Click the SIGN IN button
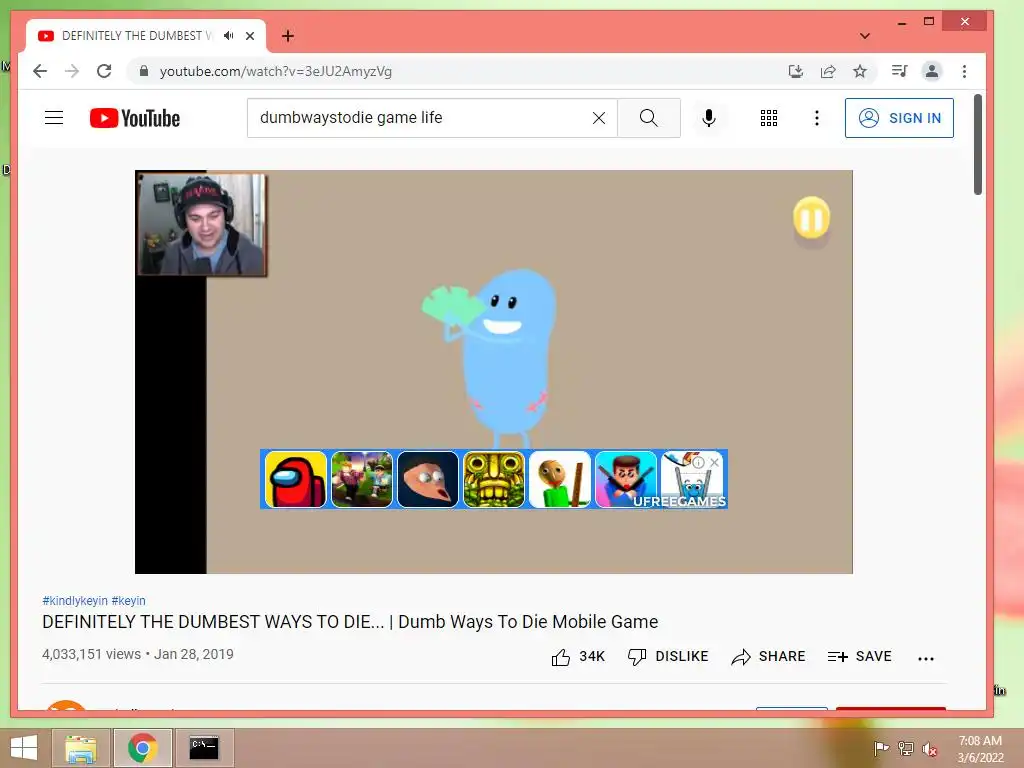The image size is (1024, 768). [x=899, y=118]
